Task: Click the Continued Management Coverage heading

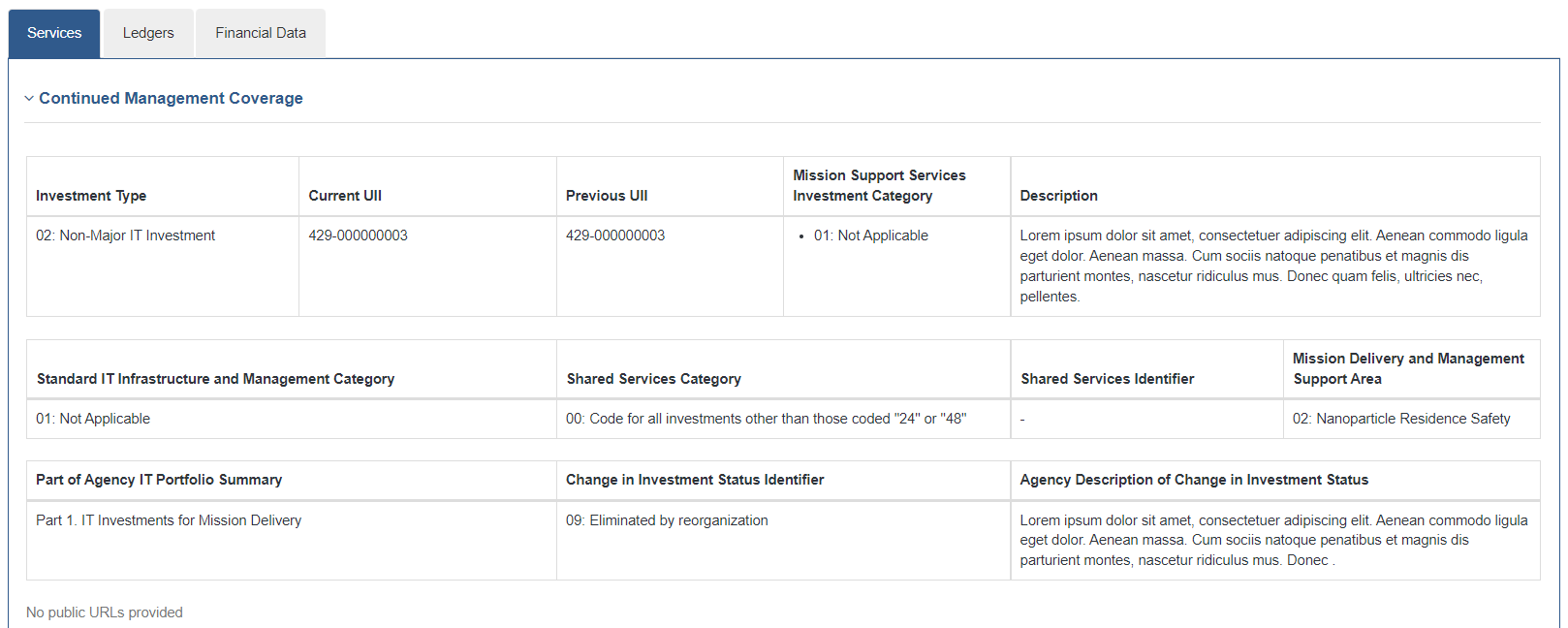Action: click(x=171, y=98)
